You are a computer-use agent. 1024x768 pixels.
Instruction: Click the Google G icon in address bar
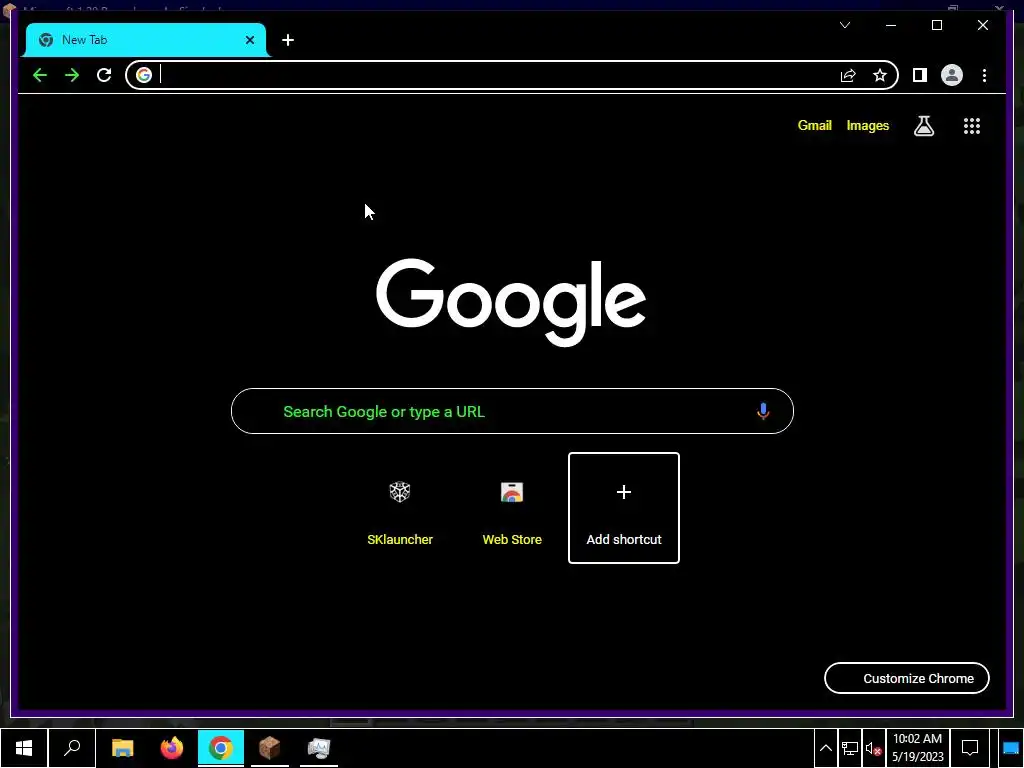(x=144, y=75)
